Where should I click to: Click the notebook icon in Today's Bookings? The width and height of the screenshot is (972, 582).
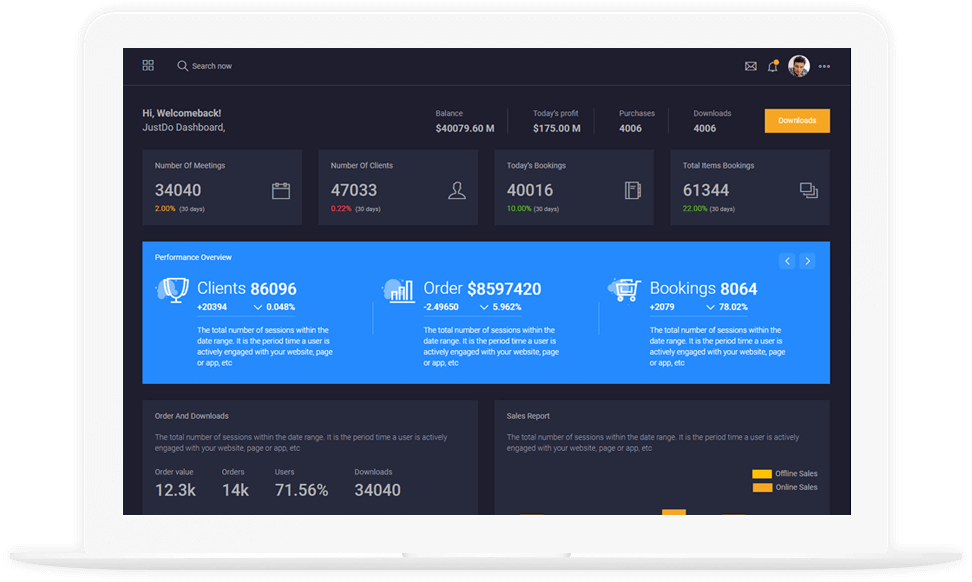coord(633,191)
